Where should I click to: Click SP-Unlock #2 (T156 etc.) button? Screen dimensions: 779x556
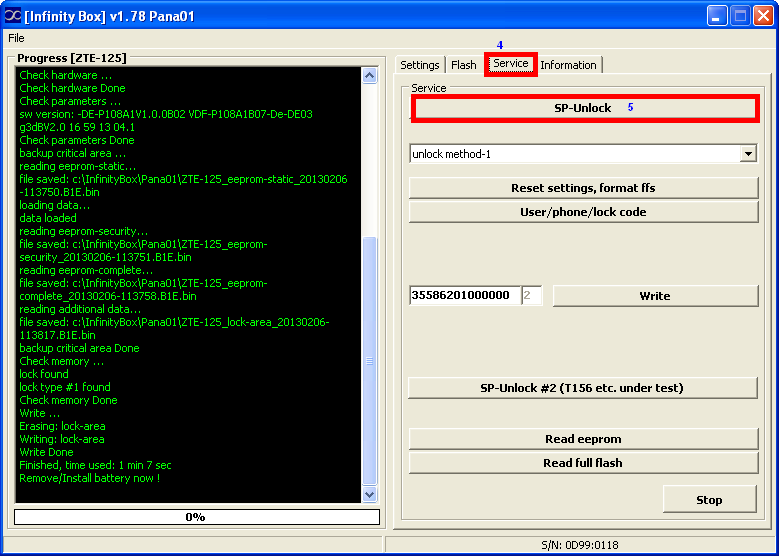pos(582,388)
